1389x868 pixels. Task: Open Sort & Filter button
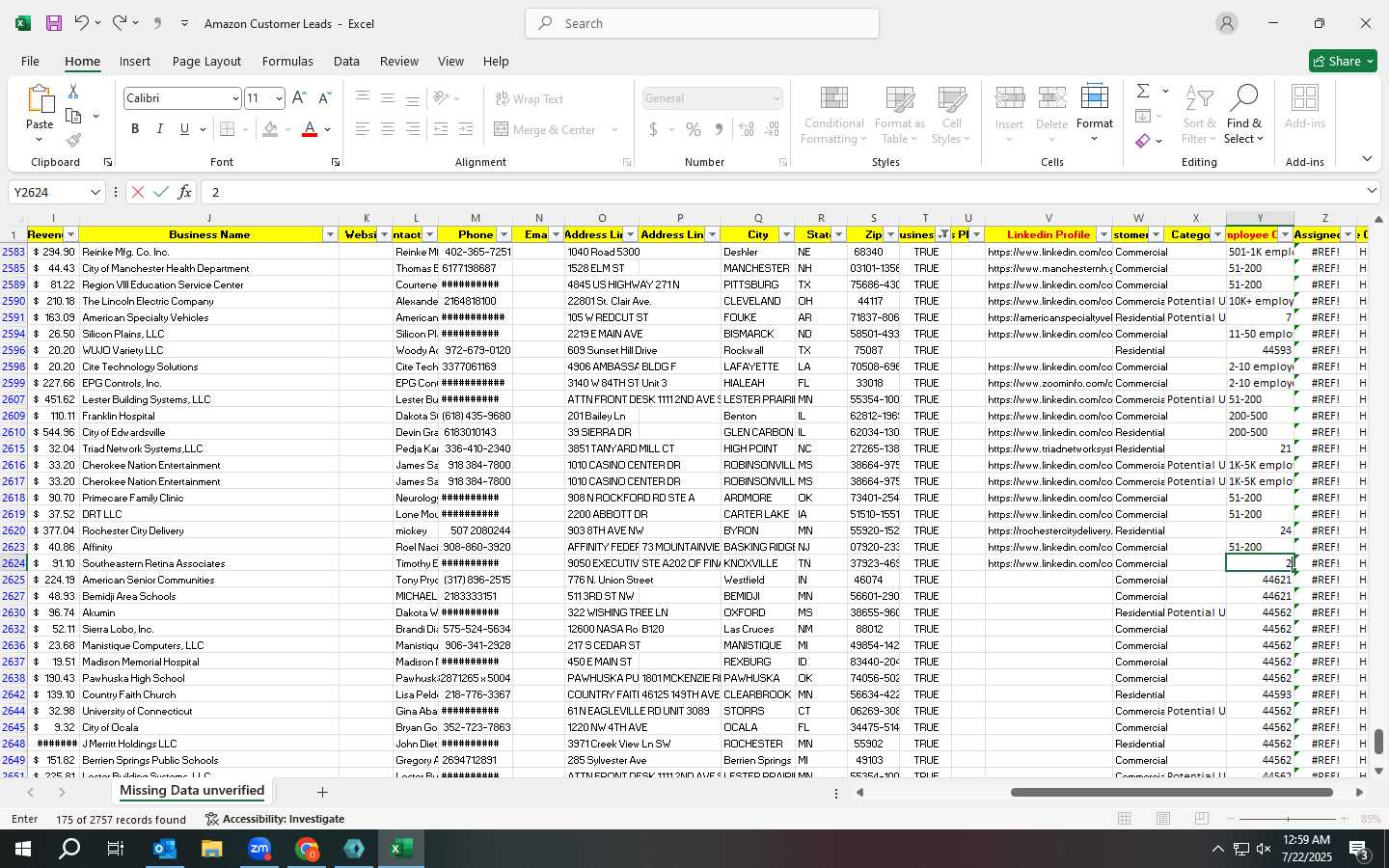1199,114
